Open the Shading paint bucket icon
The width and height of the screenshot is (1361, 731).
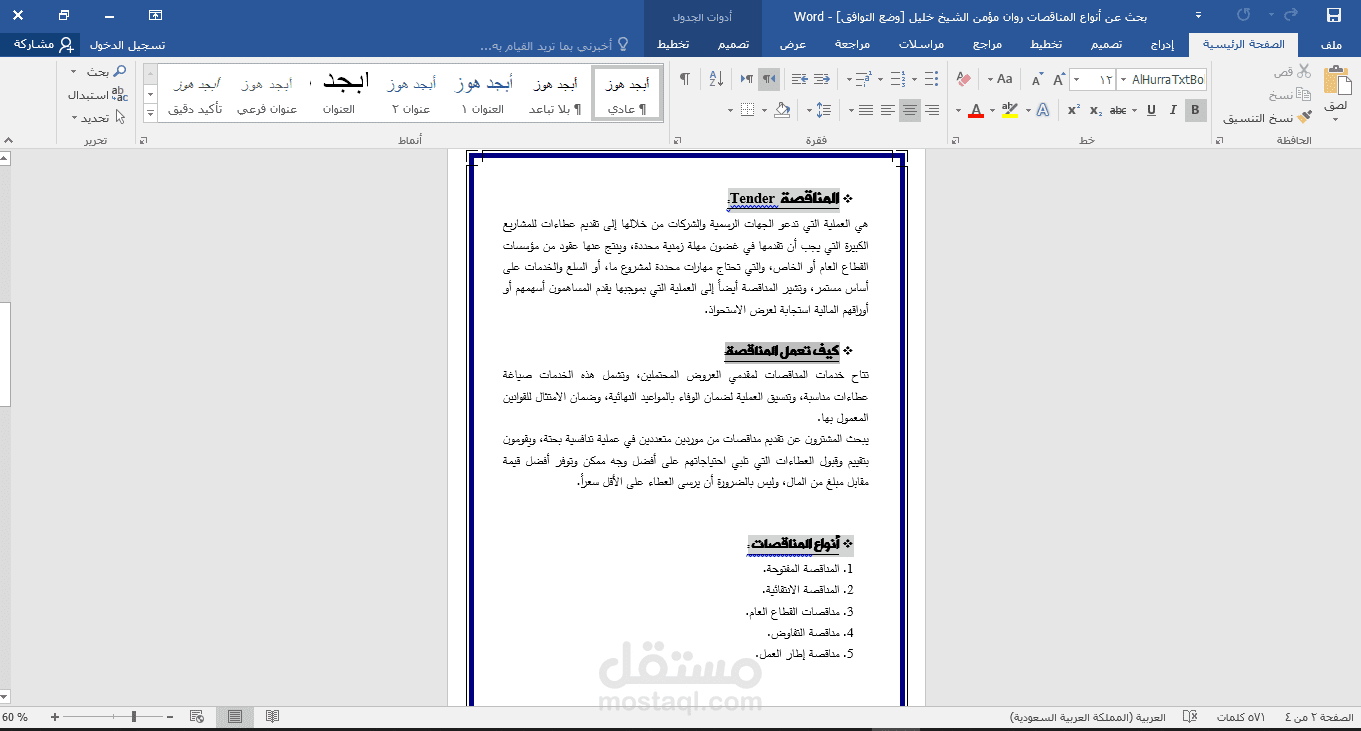tap(783, 110)
